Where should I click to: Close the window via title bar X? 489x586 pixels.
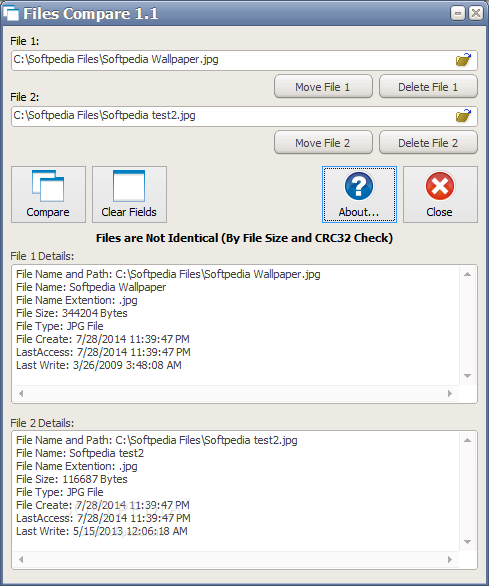[476, 13]
